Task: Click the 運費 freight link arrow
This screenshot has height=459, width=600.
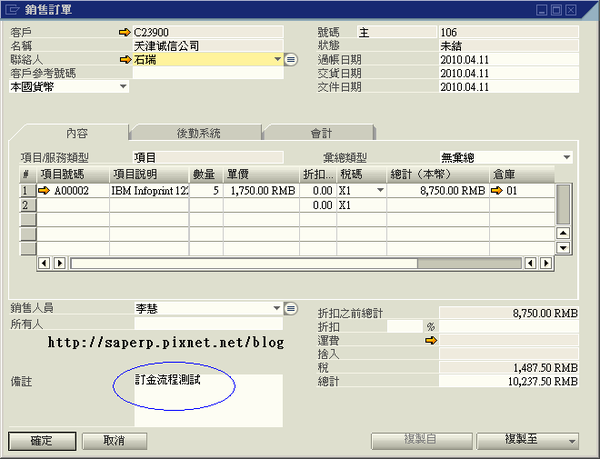Action: click(x=431, y=340)
